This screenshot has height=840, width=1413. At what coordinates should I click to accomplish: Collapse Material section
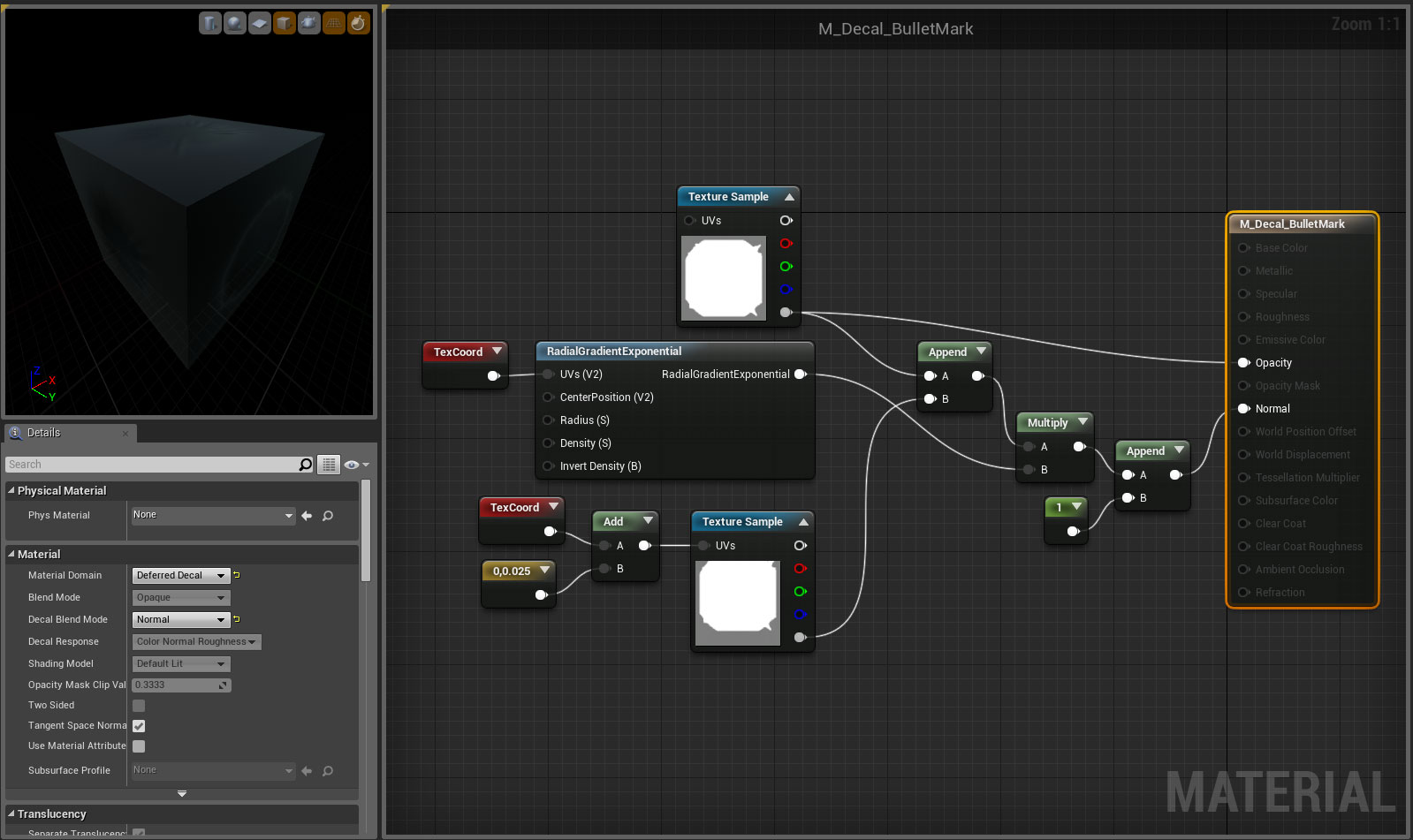pyautogui.click(x=11, y=554)
